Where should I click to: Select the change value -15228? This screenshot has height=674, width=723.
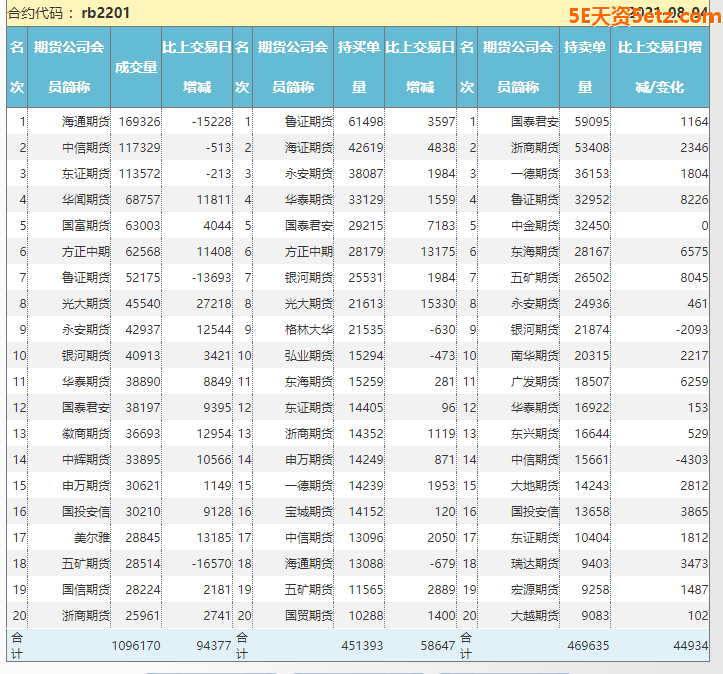pos(212,122)
